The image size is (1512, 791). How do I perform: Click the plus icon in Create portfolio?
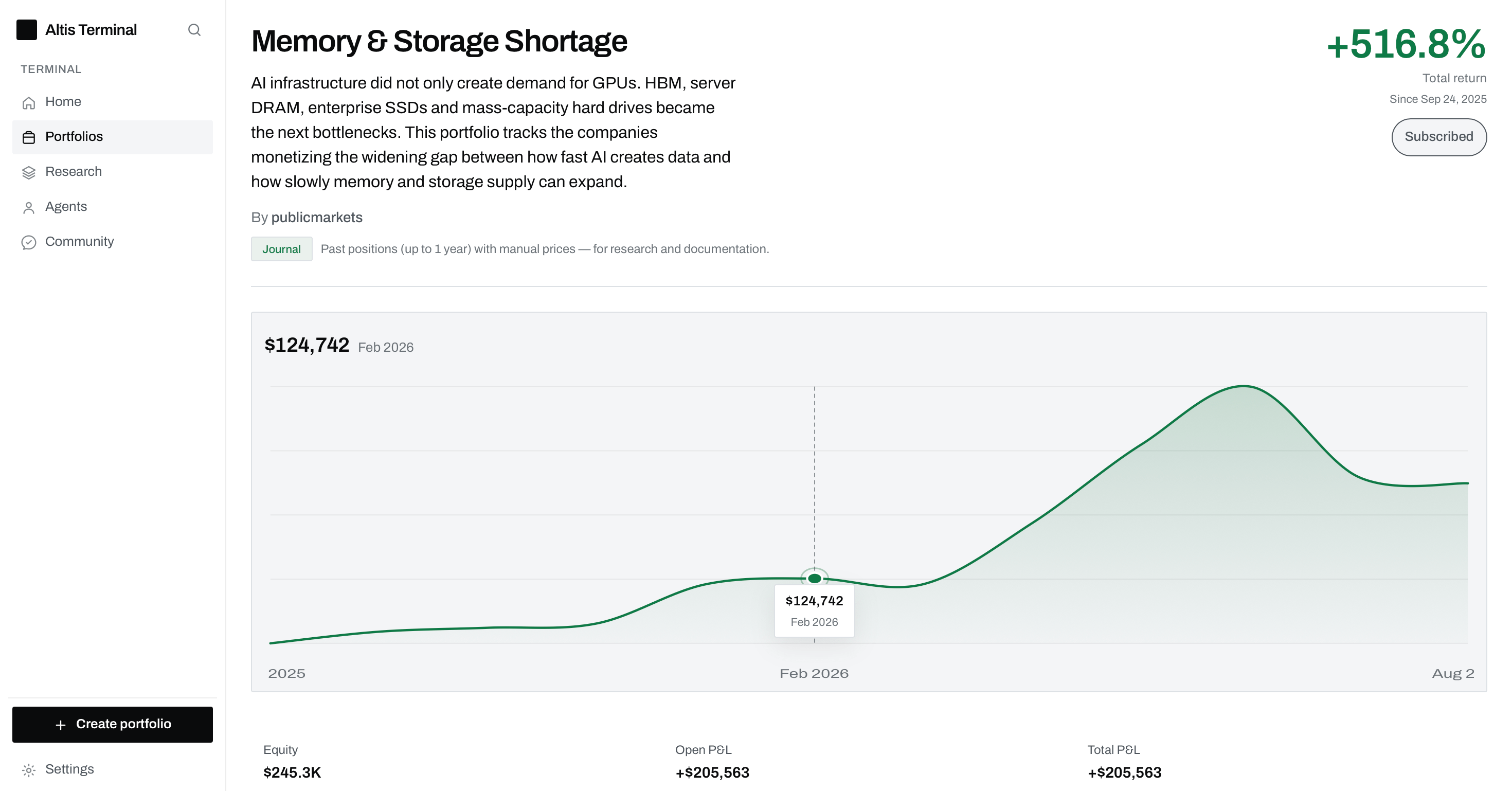point(61,725)
